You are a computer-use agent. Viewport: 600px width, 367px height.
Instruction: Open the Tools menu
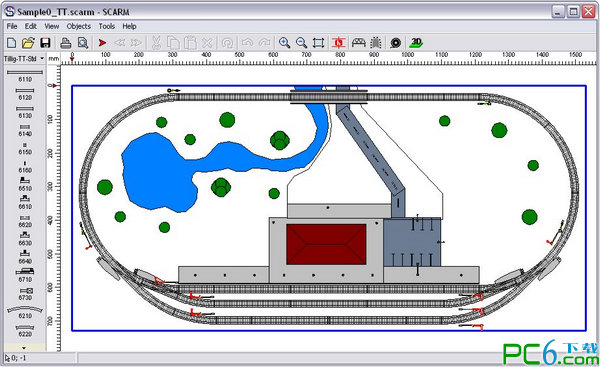107,26
